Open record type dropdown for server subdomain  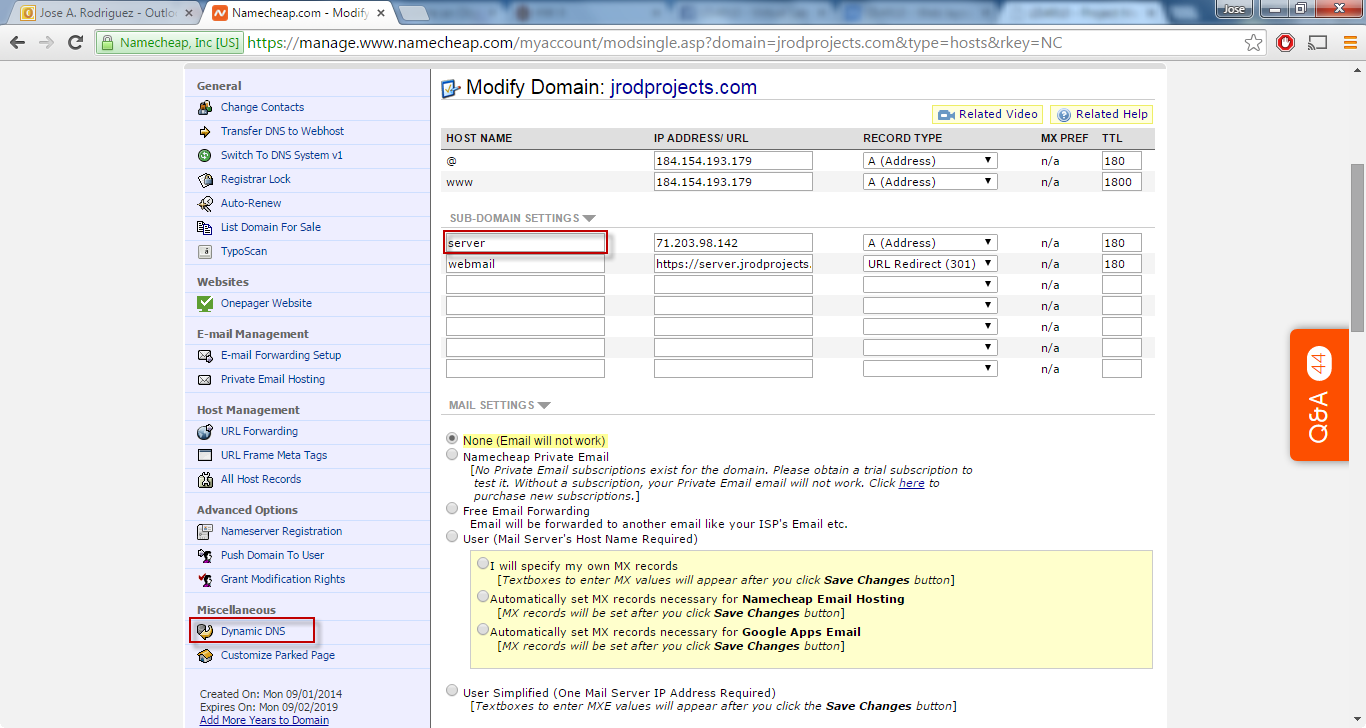point(930,243)
